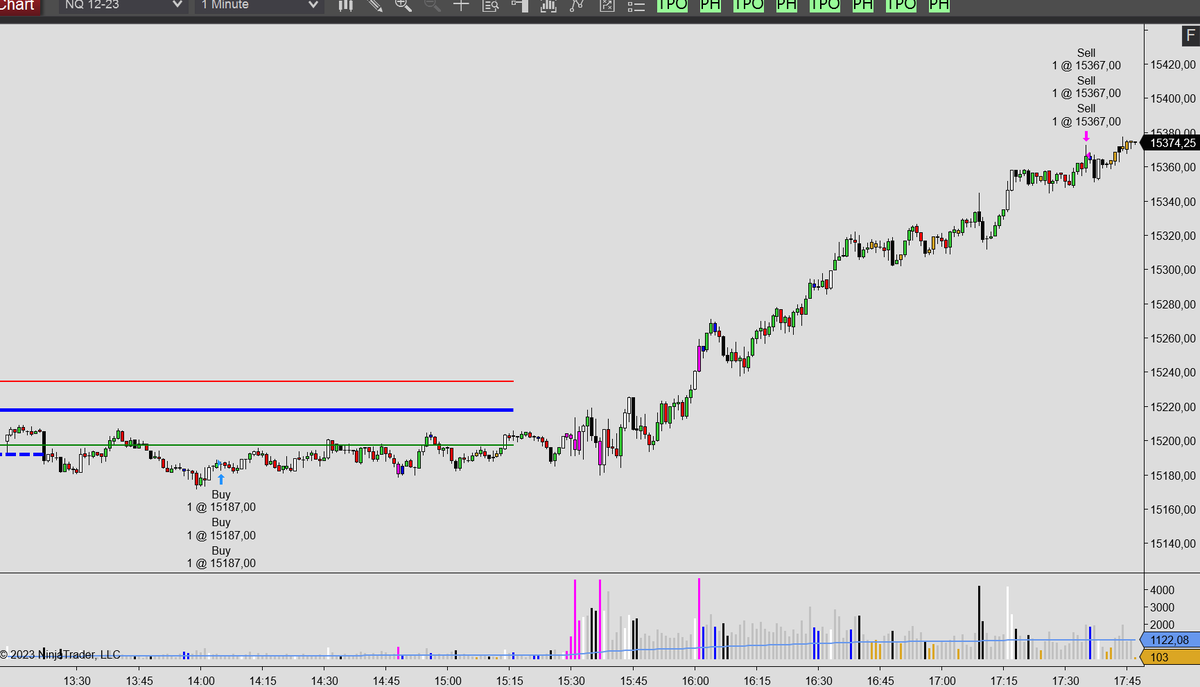Click the 13:30 time axis label
Screen dimensions: 1200x687
point(77,680)
